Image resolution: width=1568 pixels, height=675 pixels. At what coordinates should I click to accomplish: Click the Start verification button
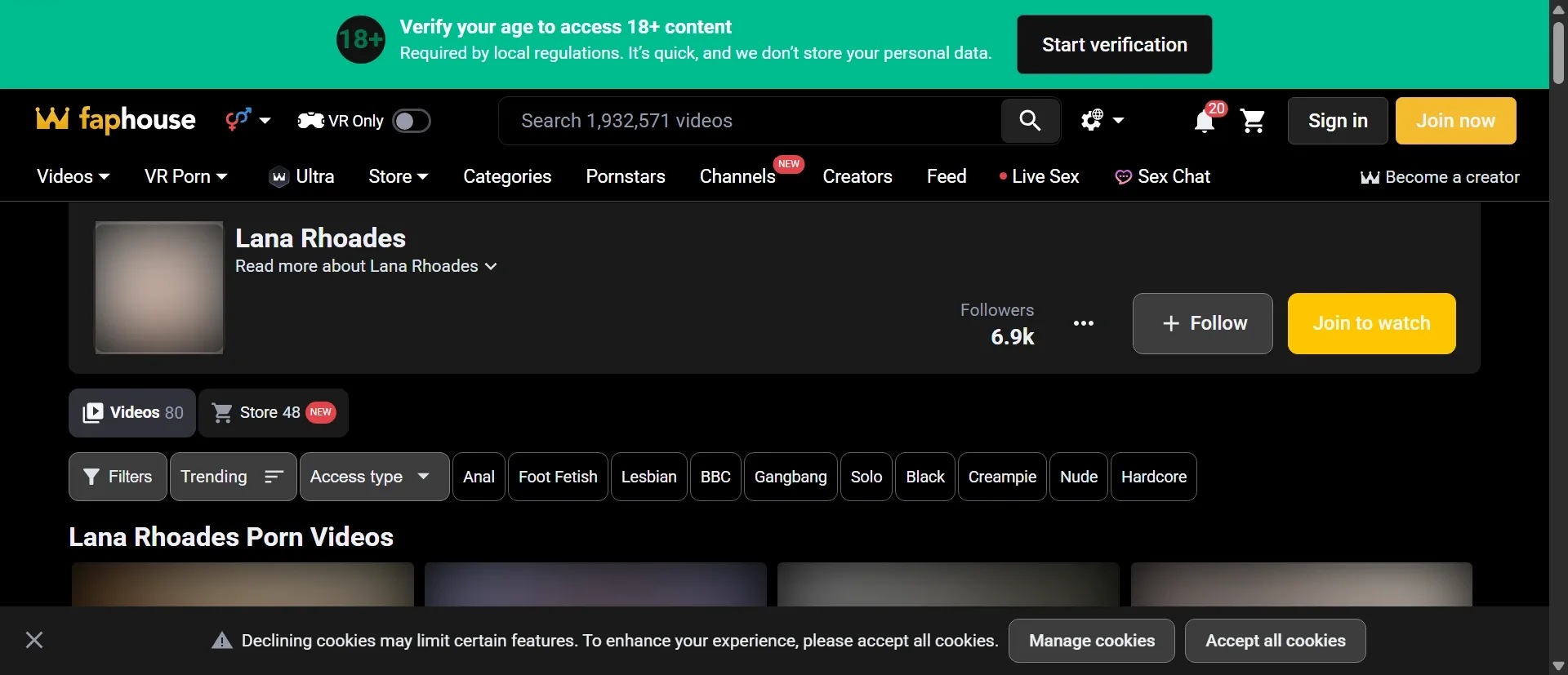(x=1114, y=45)
